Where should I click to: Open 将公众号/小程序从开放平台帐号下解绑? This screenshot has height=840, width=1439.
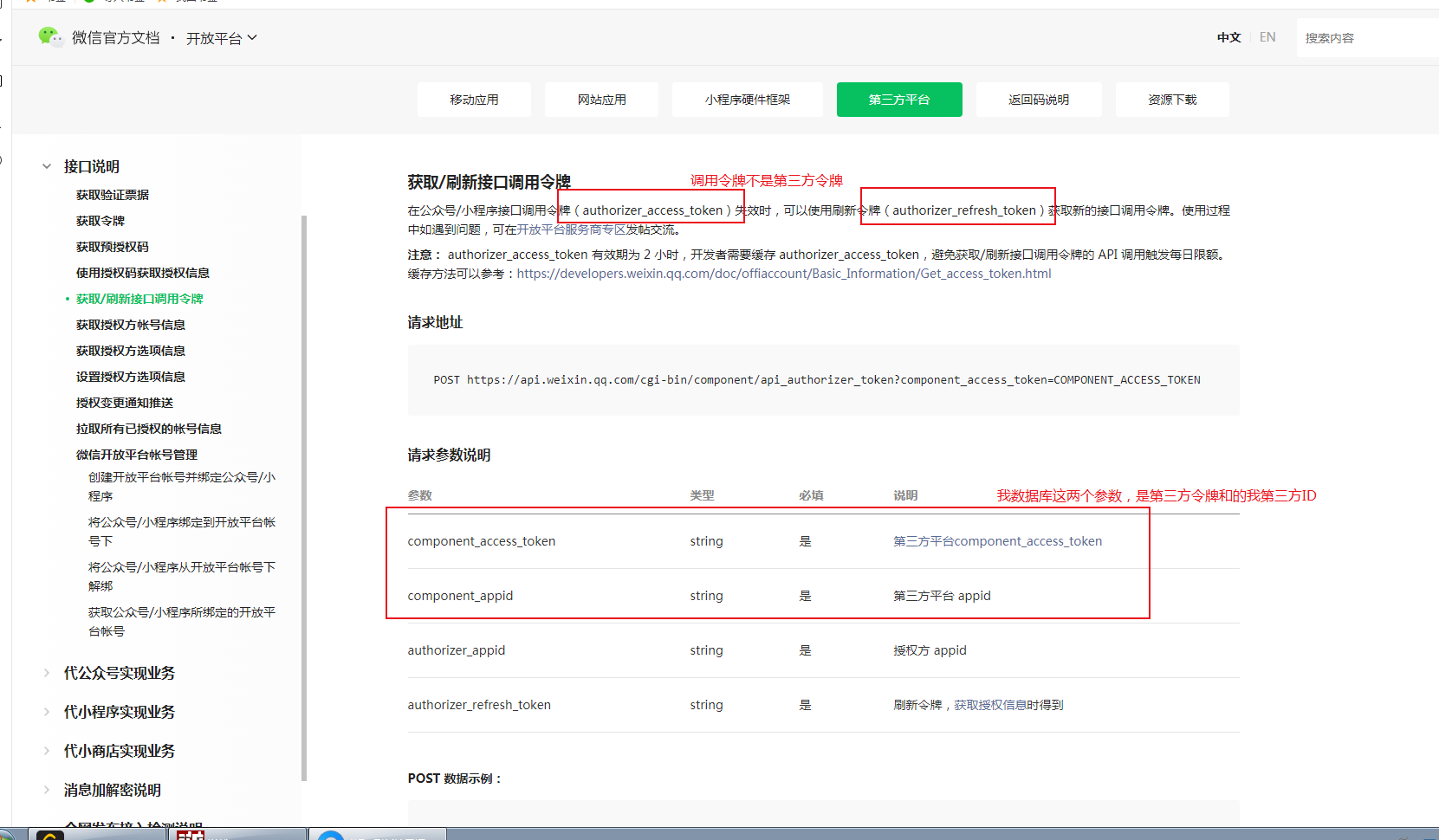coord(182,577)
